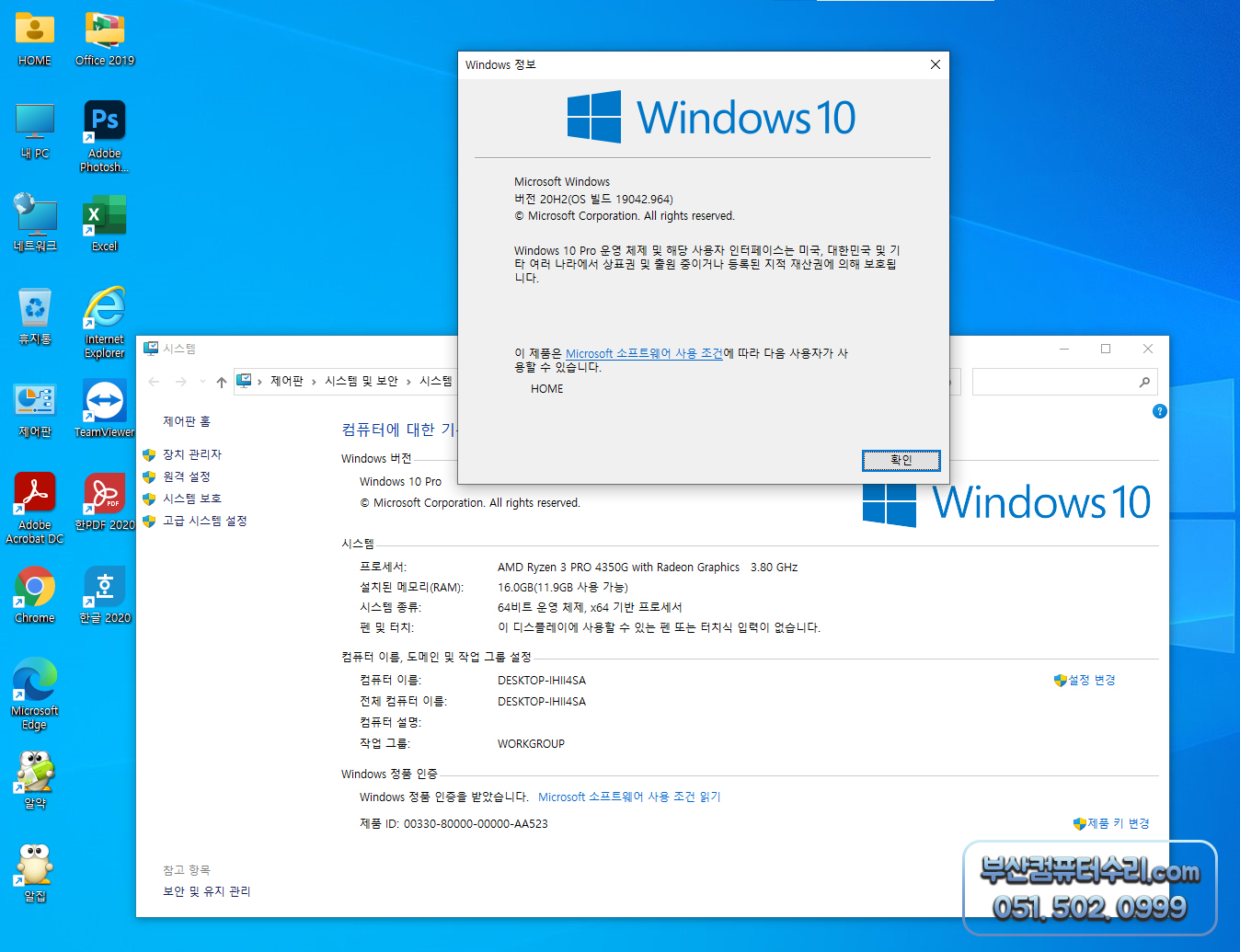Select 제어판 breadcrumb item

pos(287,381)
